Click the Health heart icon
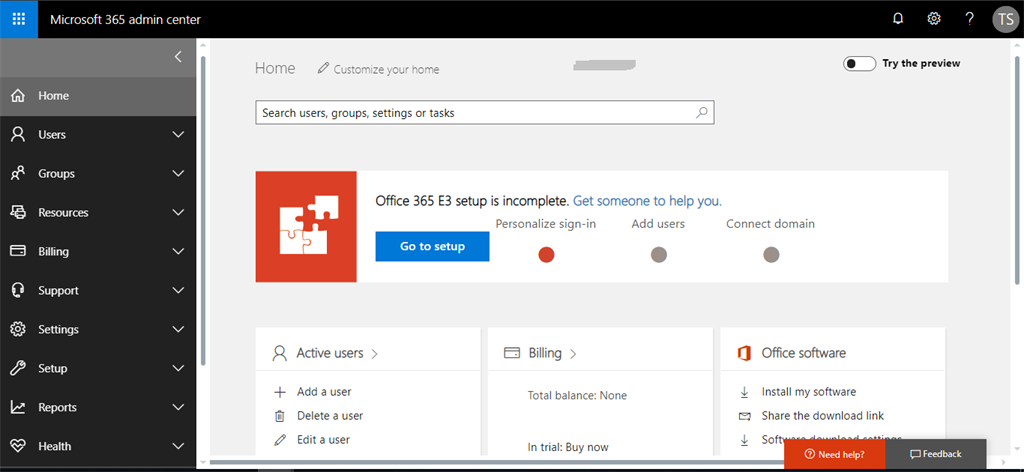Screen dimensions: 1024x472 click(18, 446)
